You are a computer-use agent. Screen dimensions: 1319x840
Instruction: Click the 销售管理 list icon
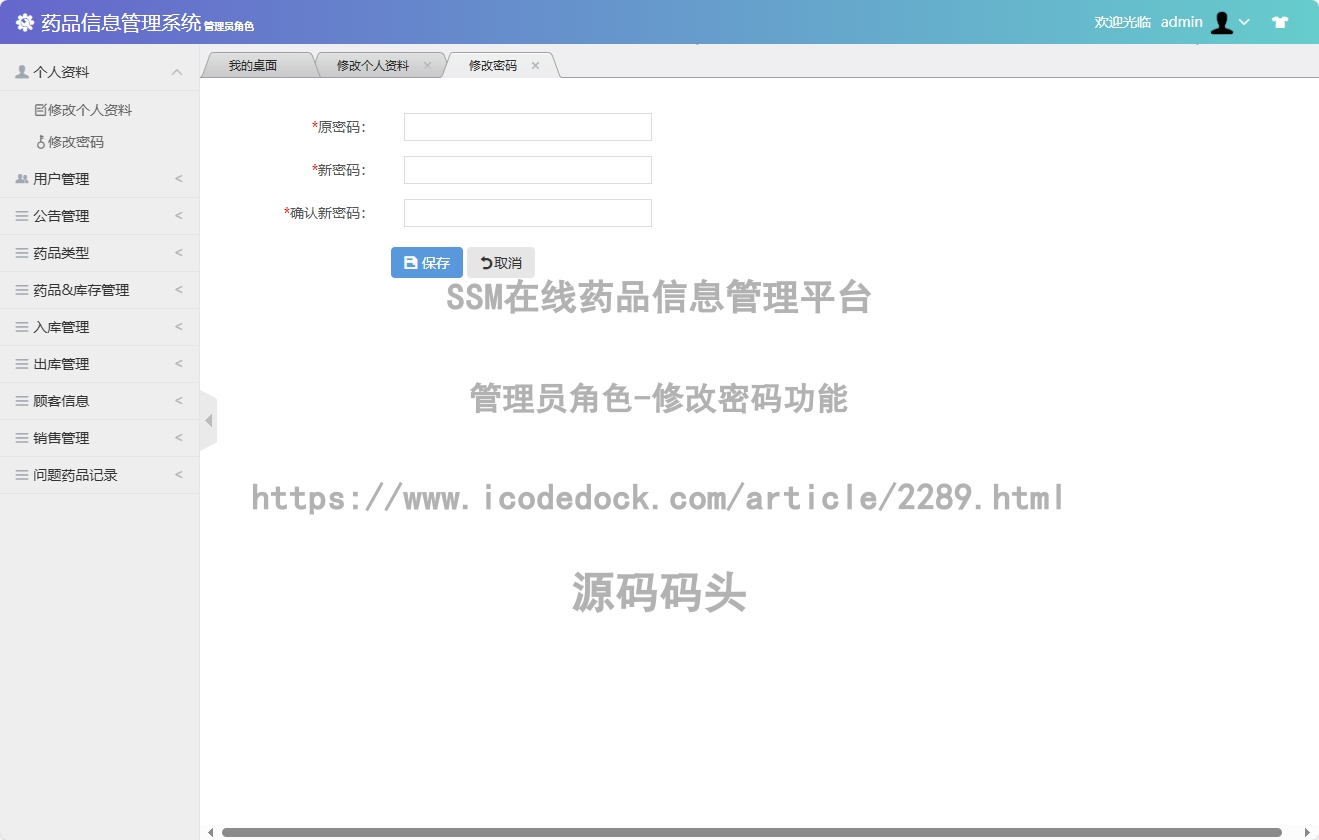(x=22, y=438)
